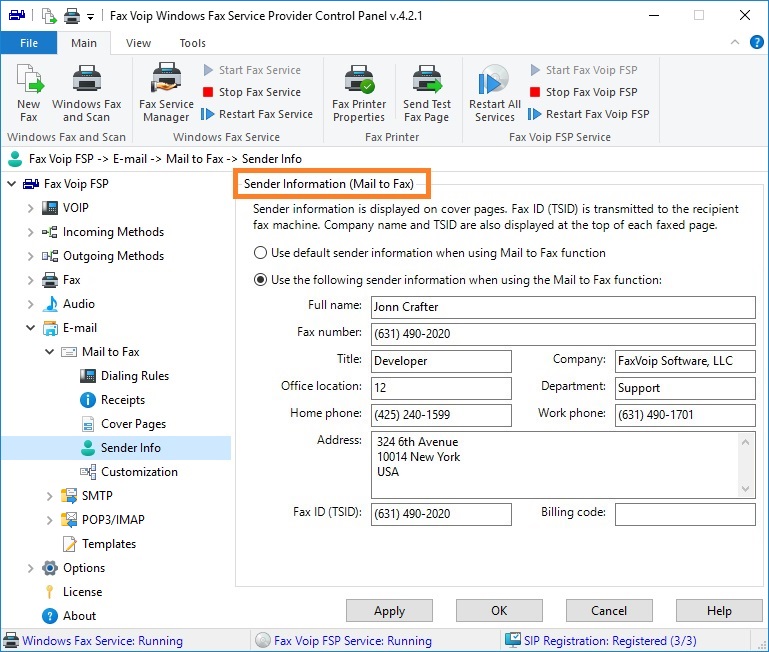Click the Fax number input field
769x652 pixels.
tap(563, 334)
